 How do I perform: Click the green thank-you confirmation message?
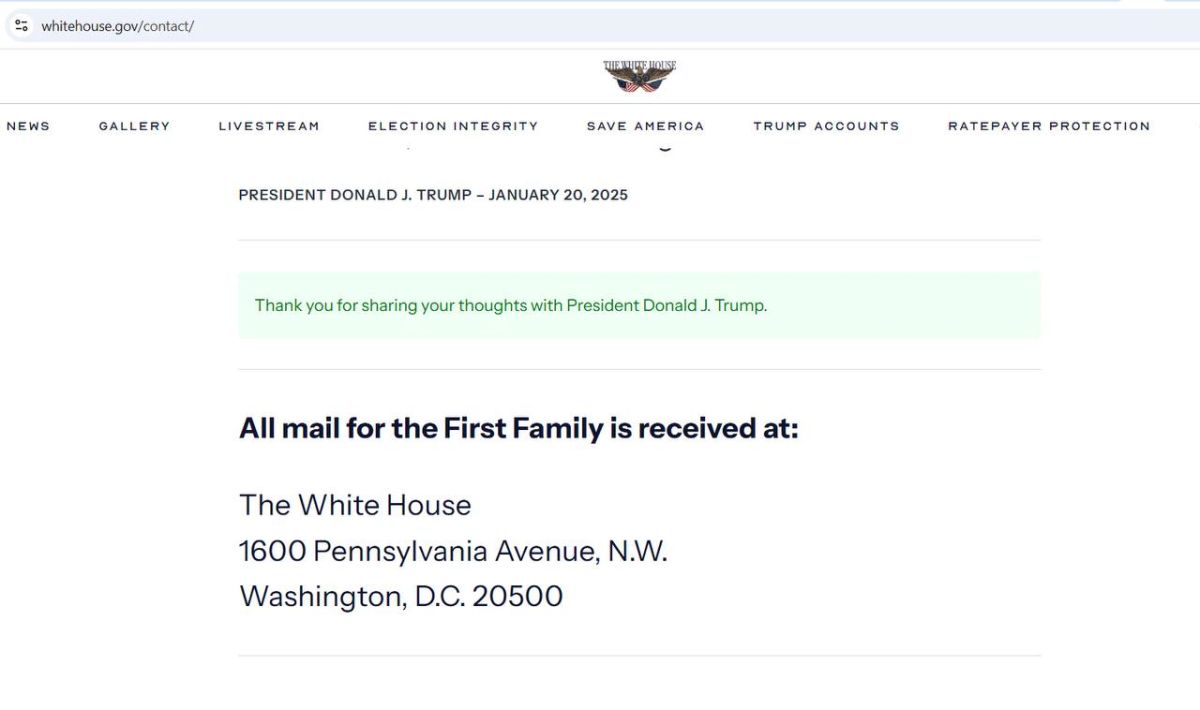point(639,305)
